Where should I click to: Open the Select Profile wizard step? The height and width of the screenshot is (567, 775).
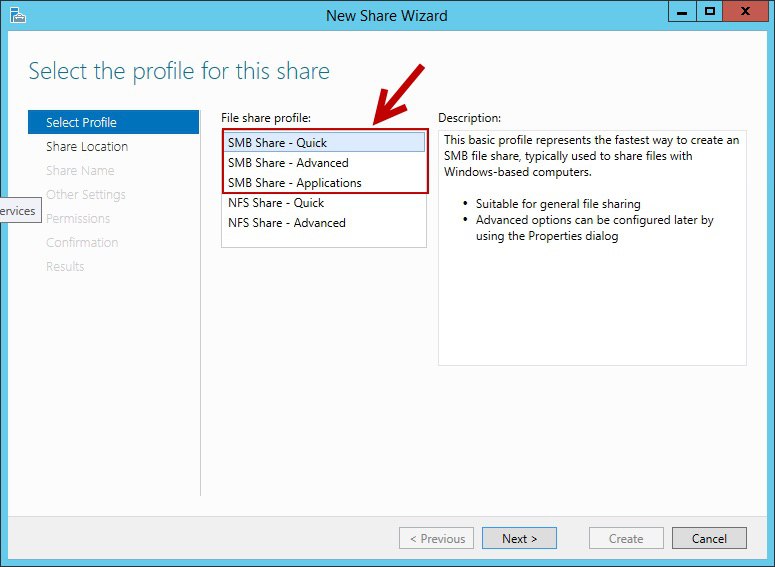point(113,122)
